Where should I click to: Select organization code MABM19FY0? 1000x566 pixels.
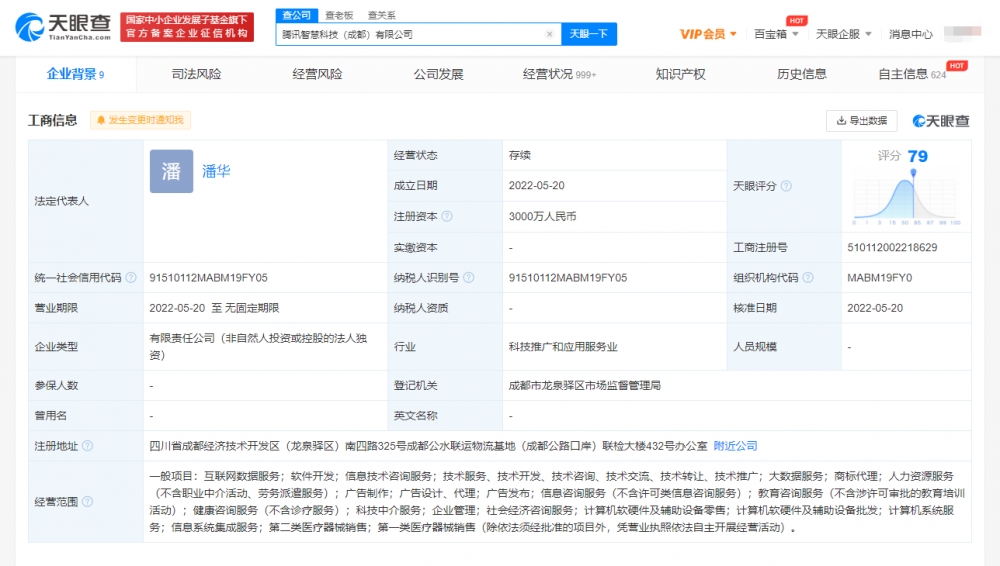point(879,278)
